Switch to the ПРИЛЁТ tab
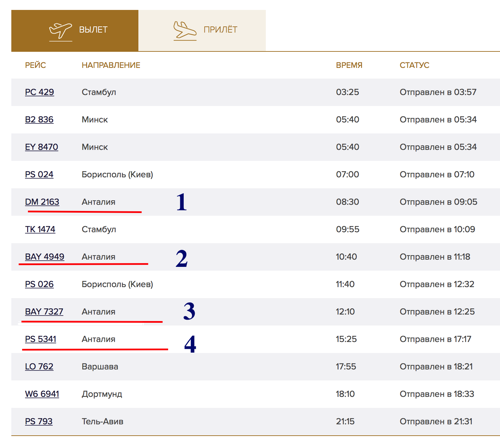500x437 pixels. click(x=202, y=31)
